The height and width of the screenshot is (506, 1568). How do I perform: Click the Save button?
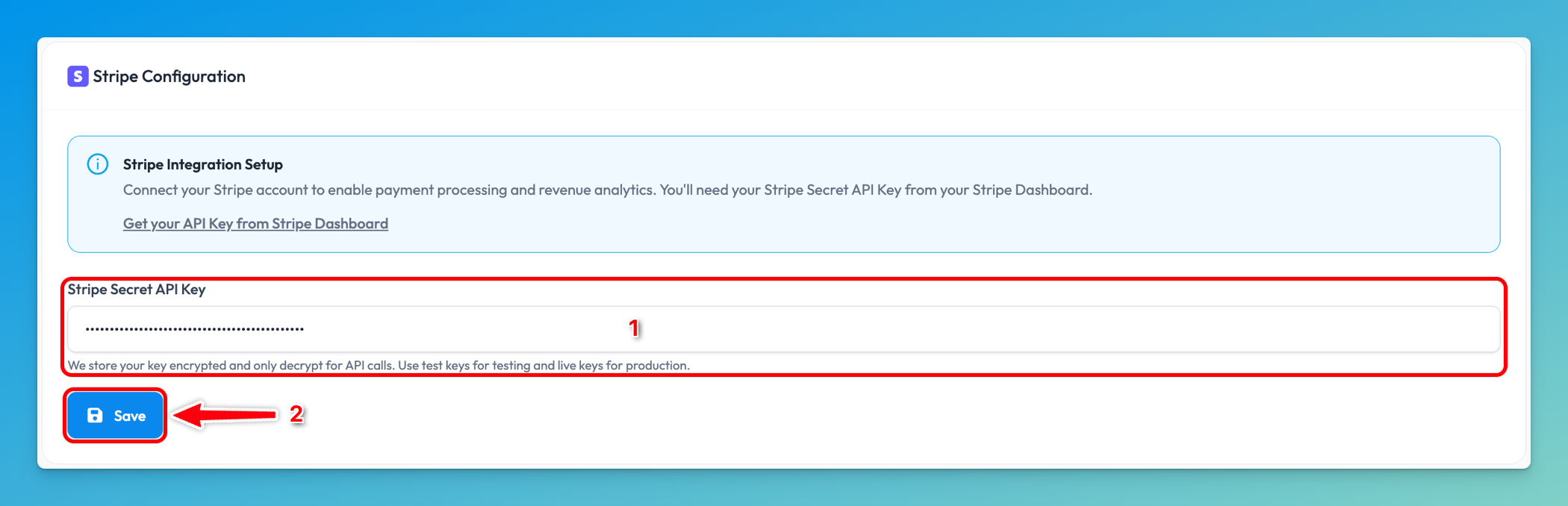115,416
